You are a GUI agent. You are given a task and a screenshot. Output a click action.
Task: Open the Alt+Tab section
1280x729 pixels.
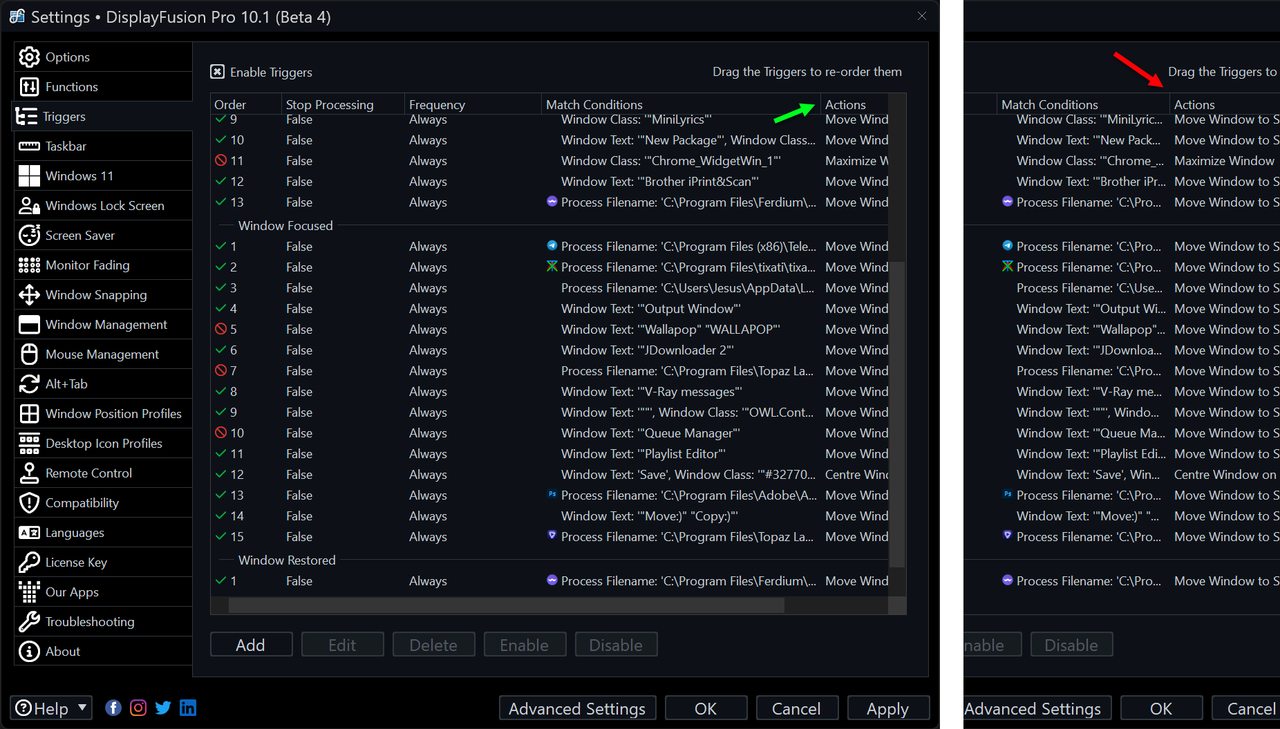102,384
